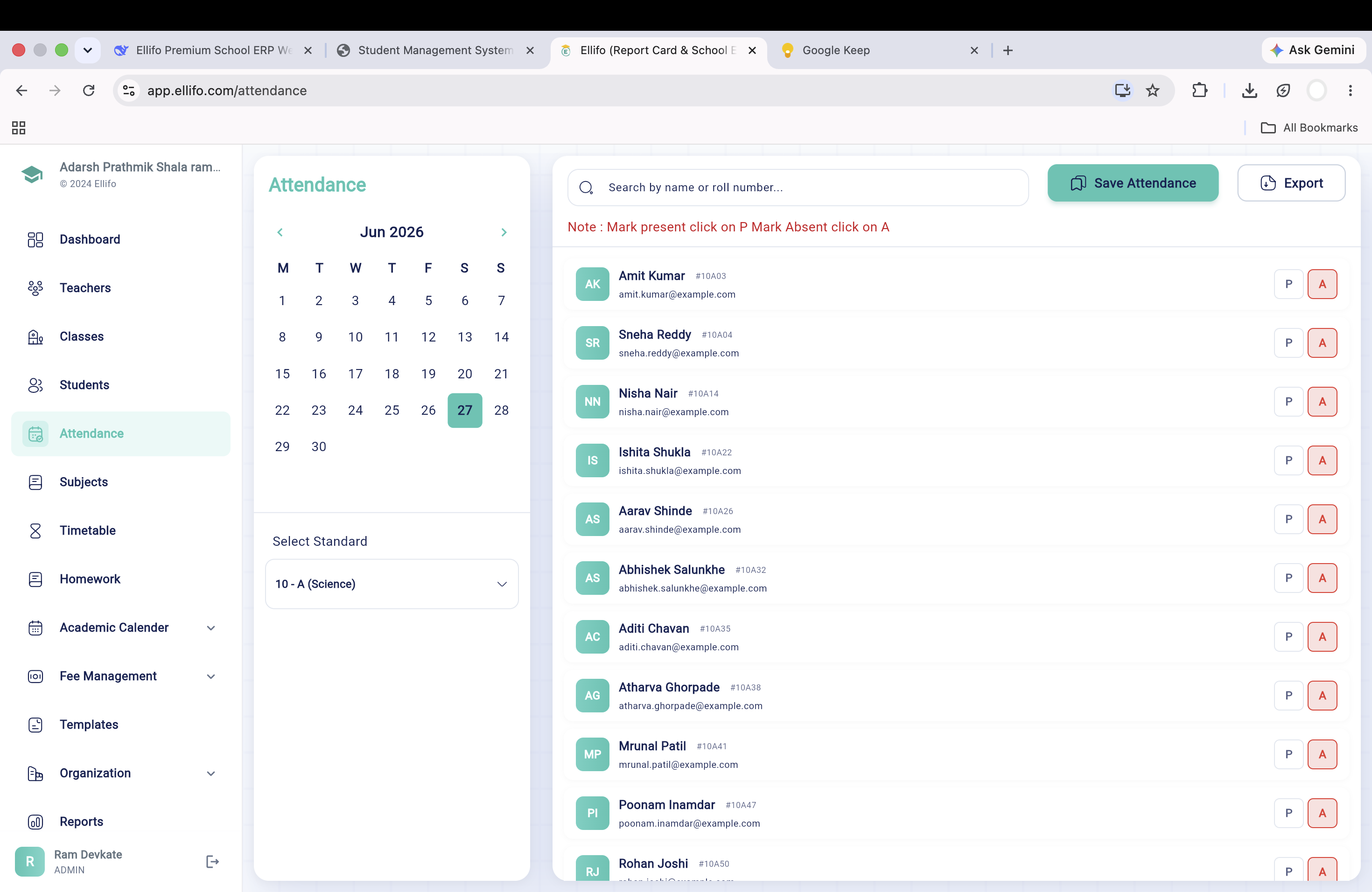Switch to Google Keep tab
Screen dimensions: 1372x892
click(879, 50)
